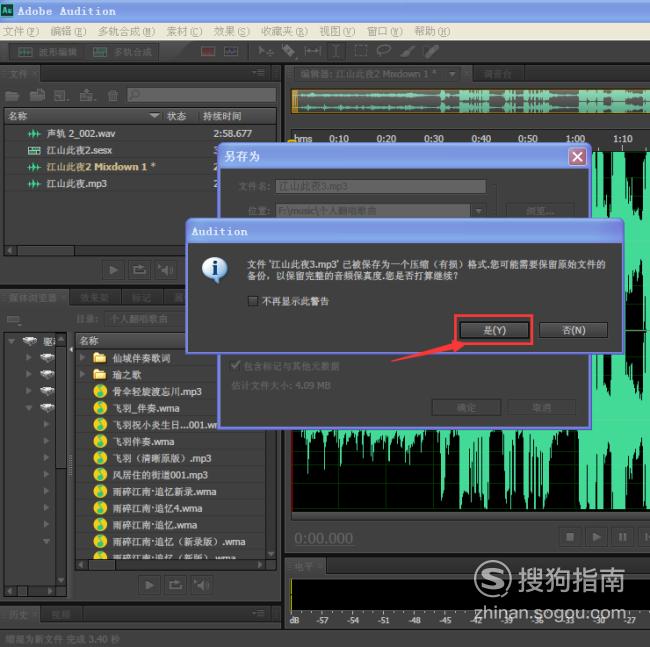Viewport: 650px width, 647px height.
Task: Click the search field in the Files panel
Action: tap(201, 95)
